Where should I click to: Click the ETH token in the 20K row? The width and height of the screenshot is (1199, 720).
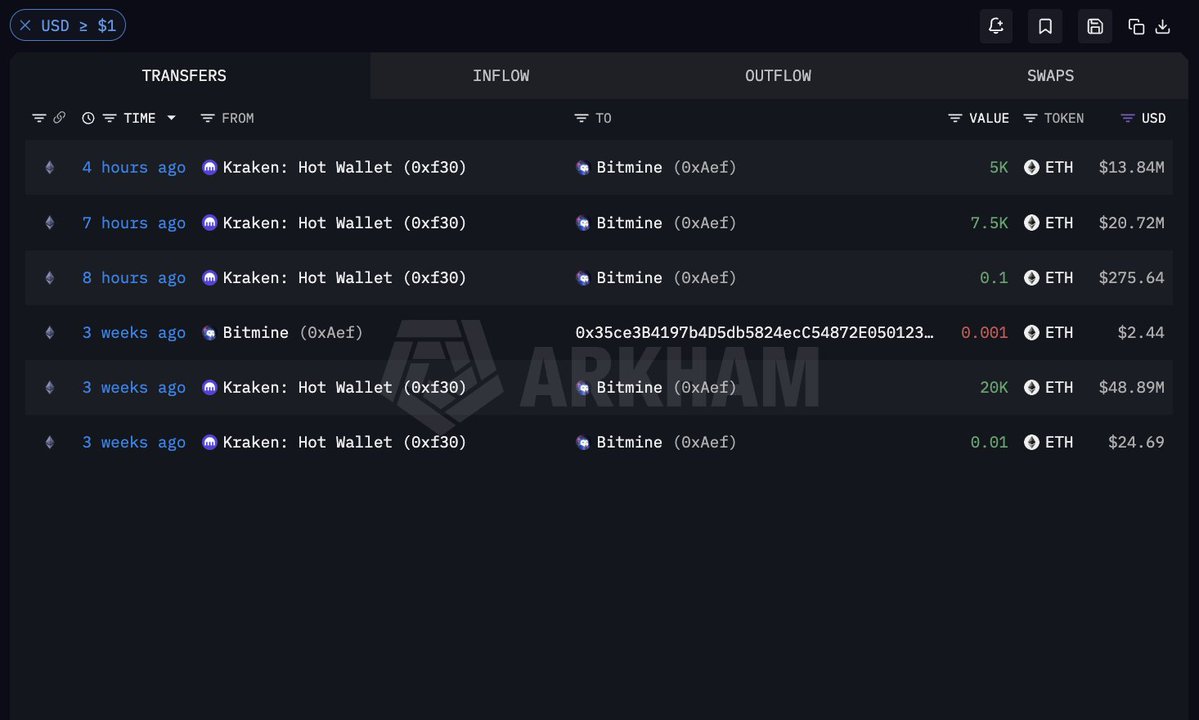coord(1048,388)
